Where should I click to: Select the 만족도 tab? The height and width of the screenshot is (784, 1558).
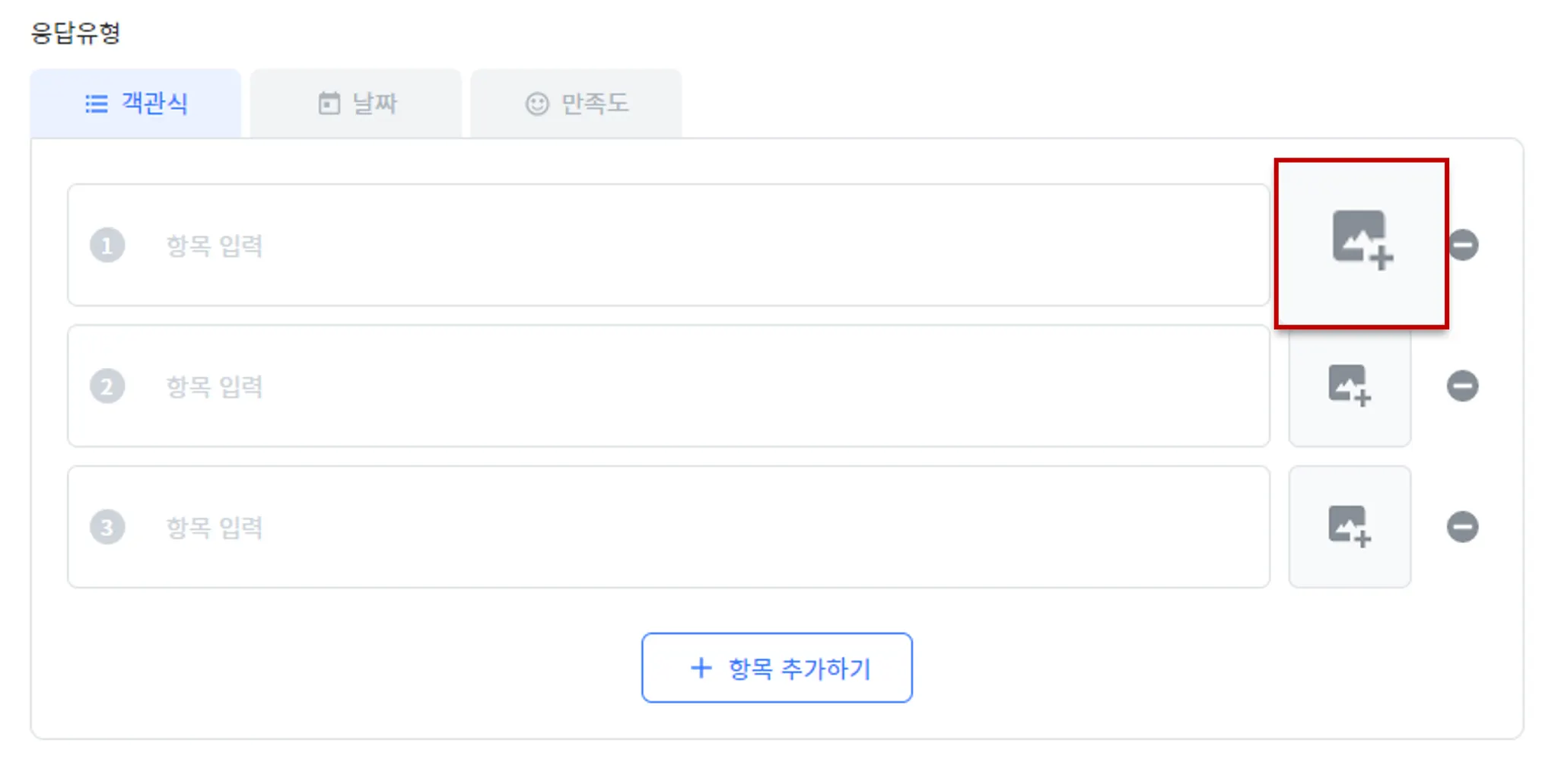pos(576,103)
